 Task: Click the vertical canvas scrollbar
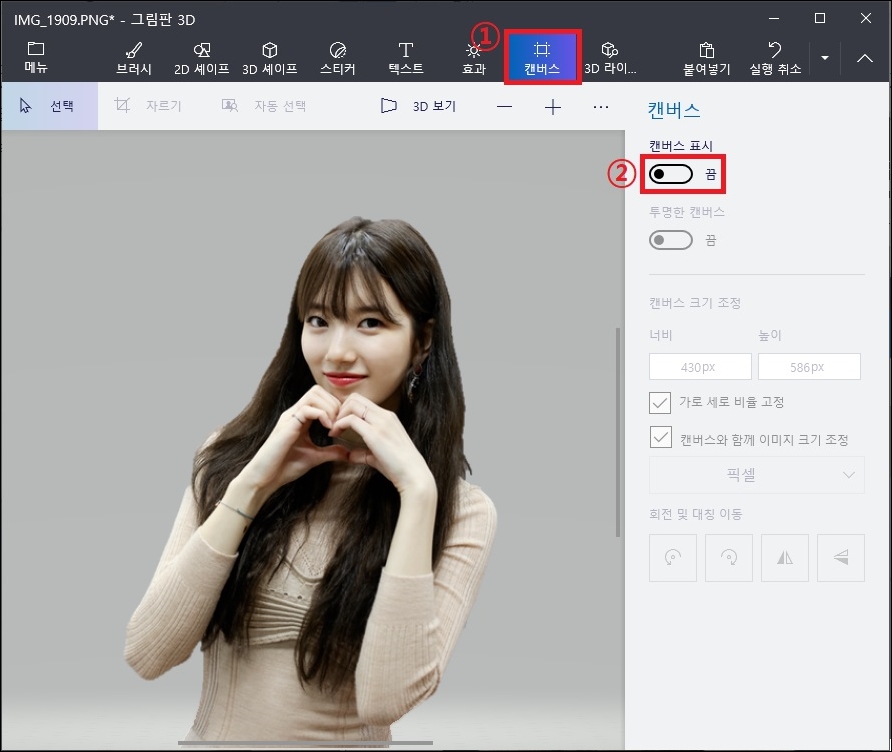click(618, 432)
